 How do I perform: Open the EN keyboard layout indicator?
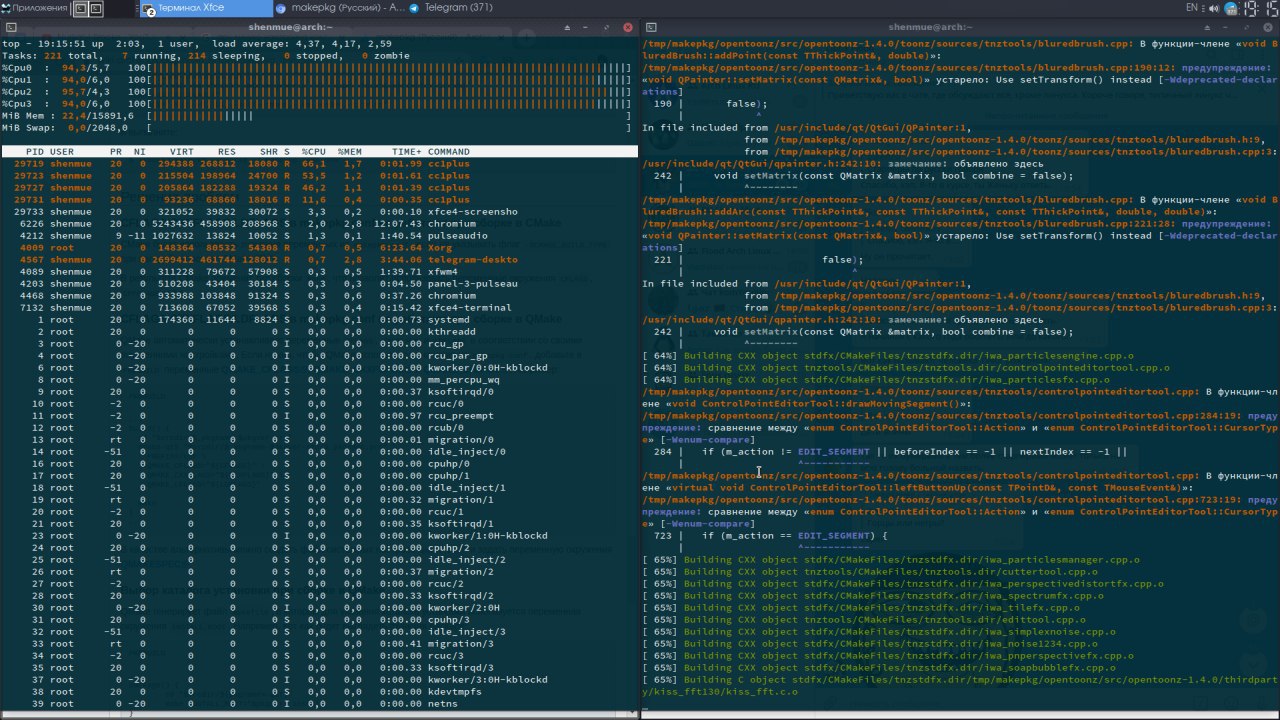(x=1192, y=8)
